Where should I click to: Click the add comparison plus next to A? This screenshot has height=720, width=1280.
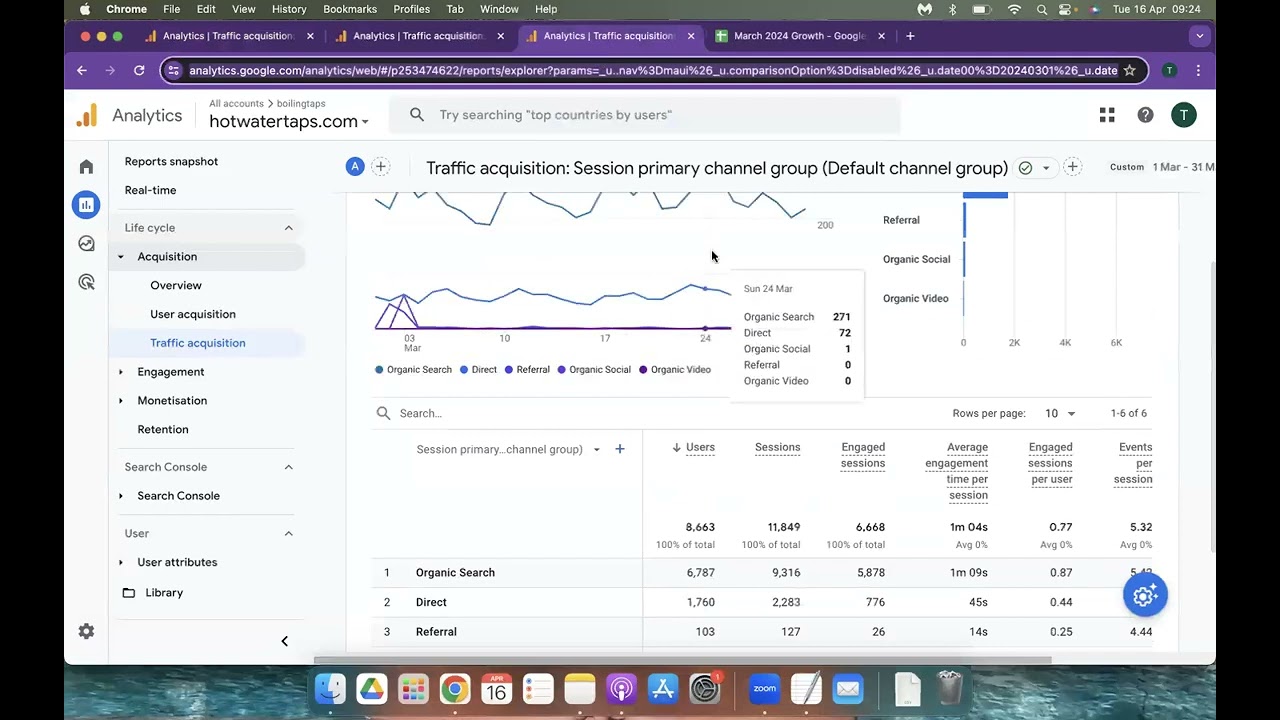(x=381, y=167)
